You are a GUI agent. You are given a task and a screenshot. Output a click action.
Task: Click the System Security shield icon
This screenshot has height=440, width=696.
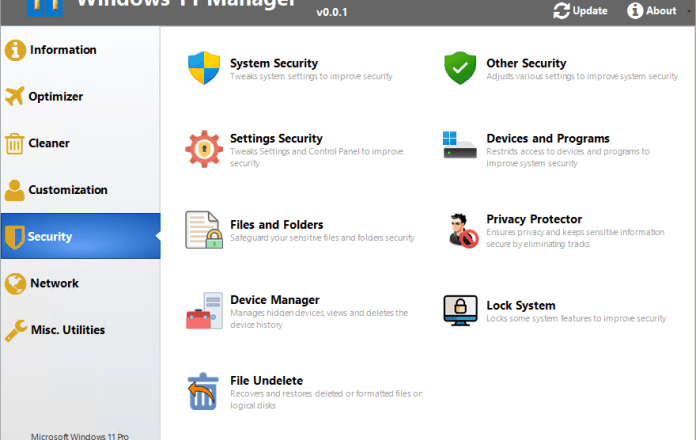tap(204, 68)
